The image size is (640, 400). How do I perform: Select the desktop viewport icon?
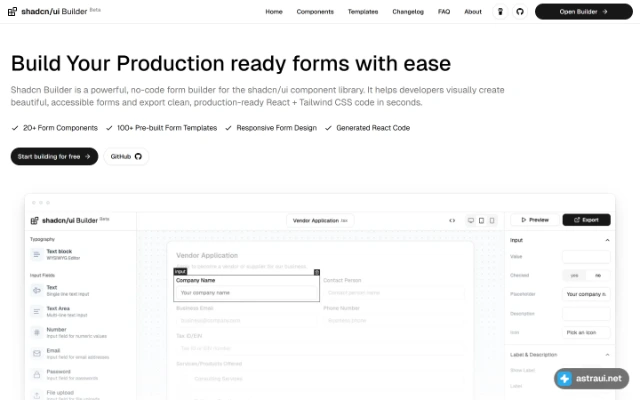point(471,220)
